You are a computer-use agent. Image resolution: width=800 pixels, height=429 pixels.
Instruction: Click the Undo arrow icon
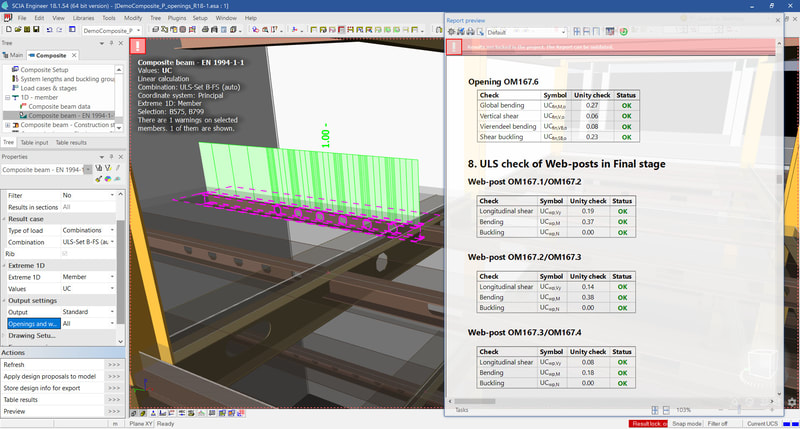[x=49, y=30]
